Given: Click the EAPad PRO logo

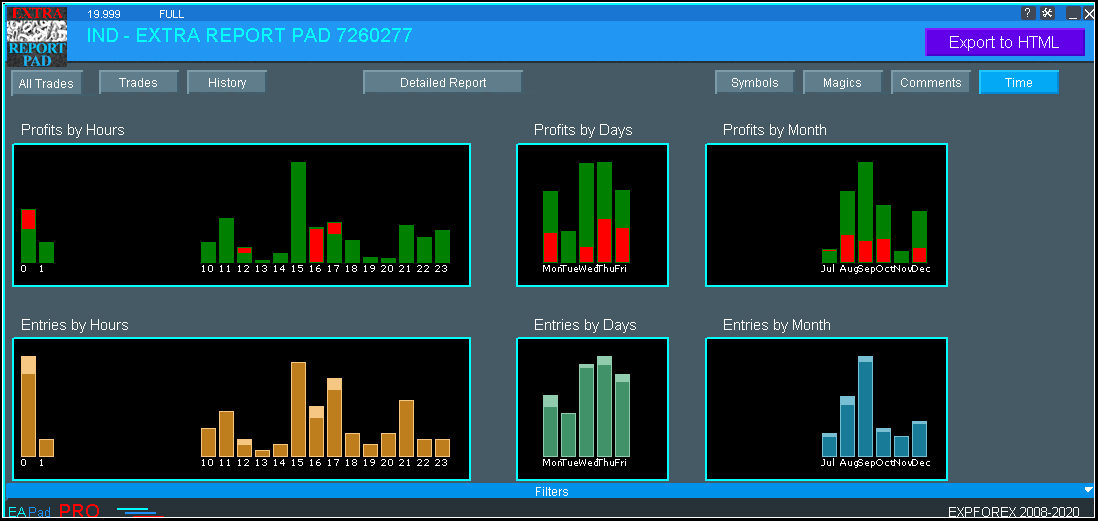Looking at the screenshot, I should coord(54,511).
